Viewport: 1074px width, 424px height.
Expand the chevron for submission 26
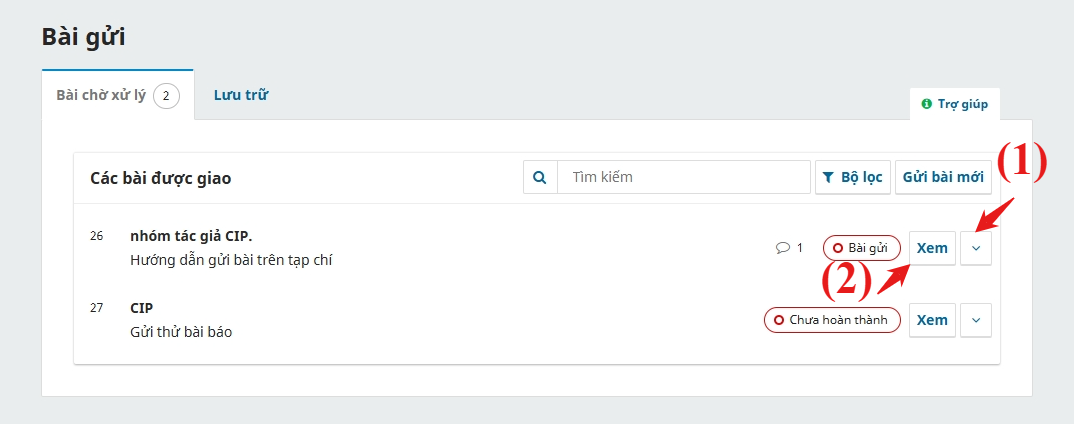(x=976, y=248)
